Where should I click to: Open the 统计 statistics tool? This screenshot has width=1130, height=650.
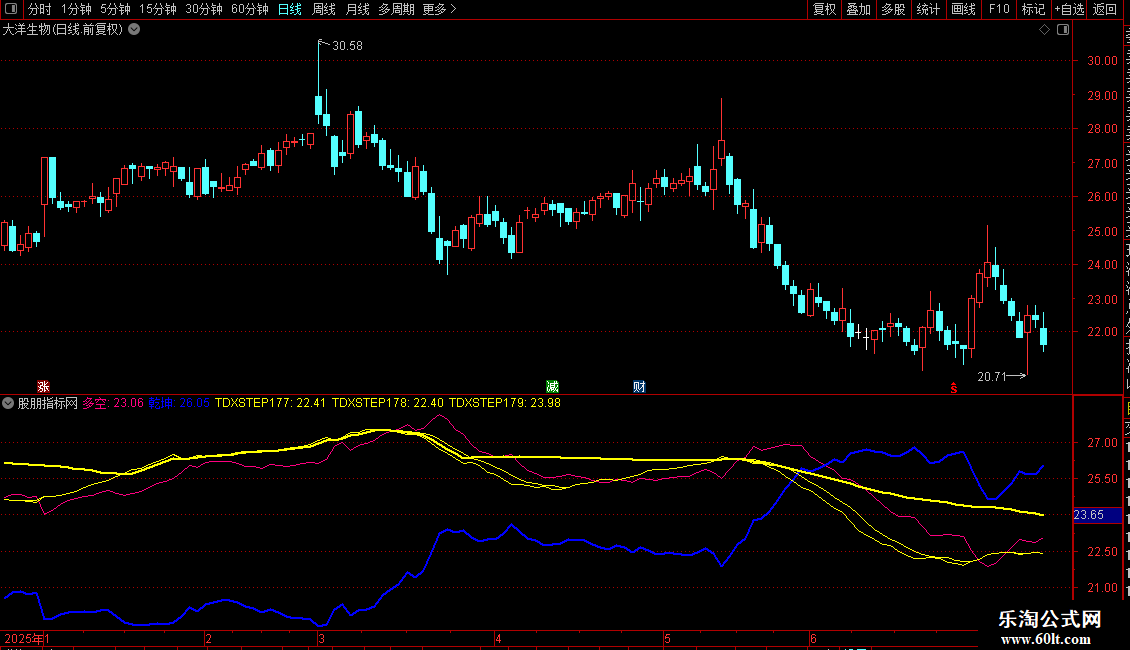(927, 9)
